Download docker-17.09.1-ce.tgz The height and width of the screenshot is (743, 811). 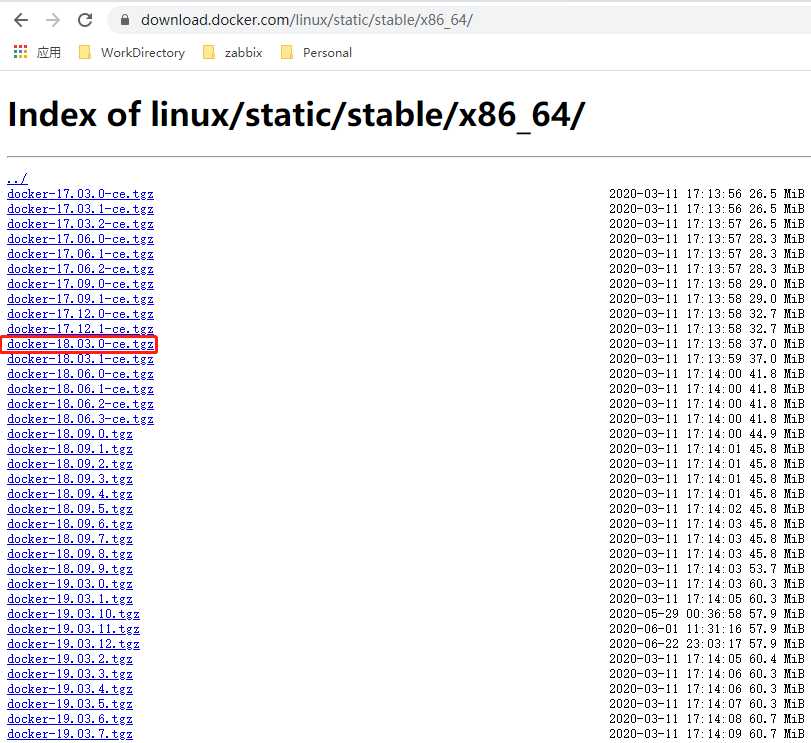point(80,299)
